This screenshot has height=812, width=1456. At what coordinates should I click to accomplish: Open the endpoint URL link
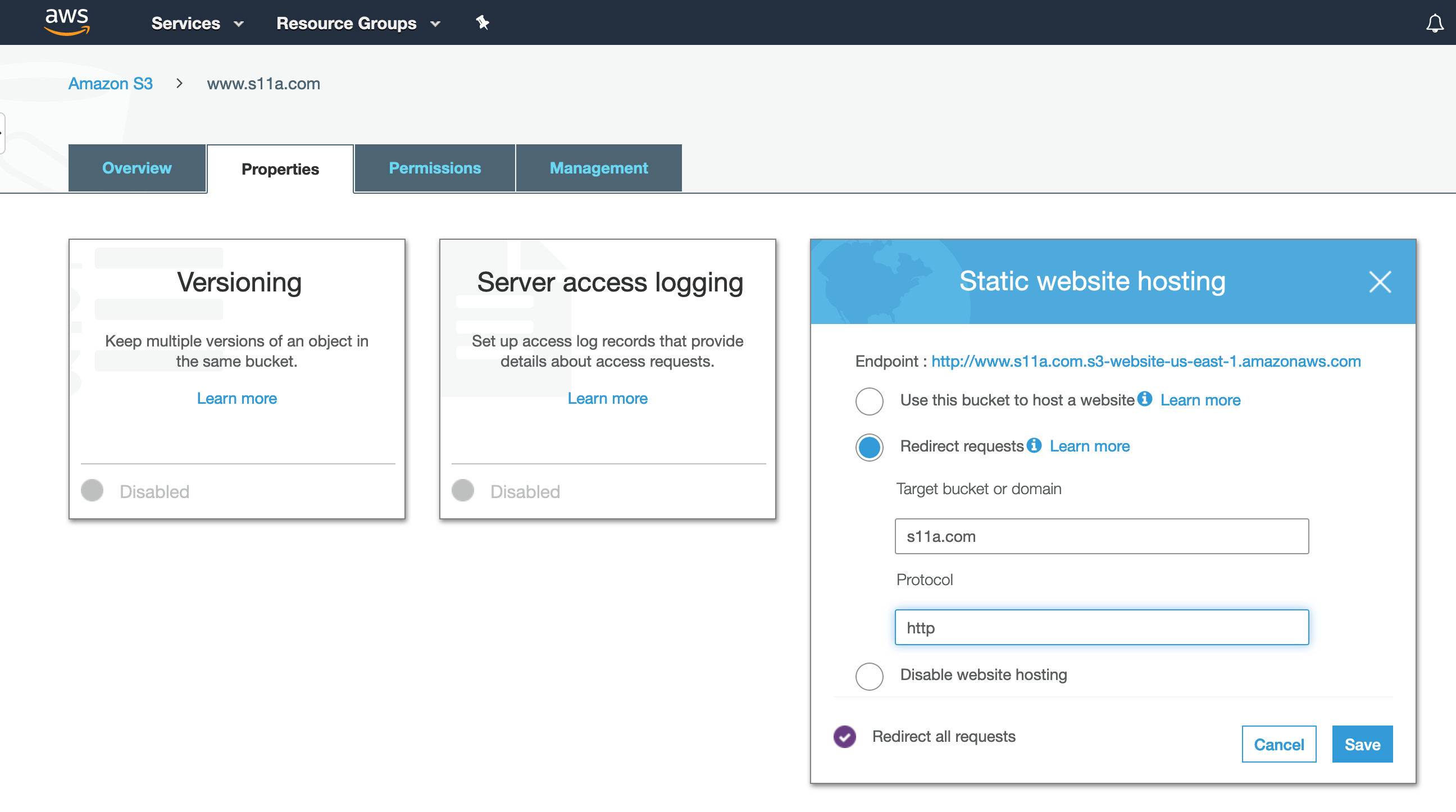click(x=1146, y=362)
